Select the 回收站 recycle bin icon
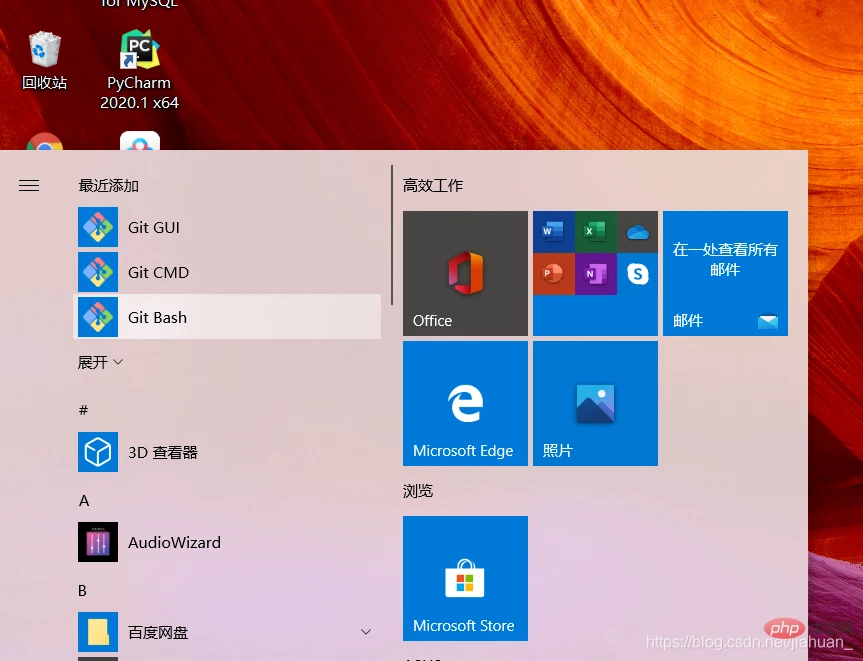Viewport: 863px width, 661px height. (45, 60)
